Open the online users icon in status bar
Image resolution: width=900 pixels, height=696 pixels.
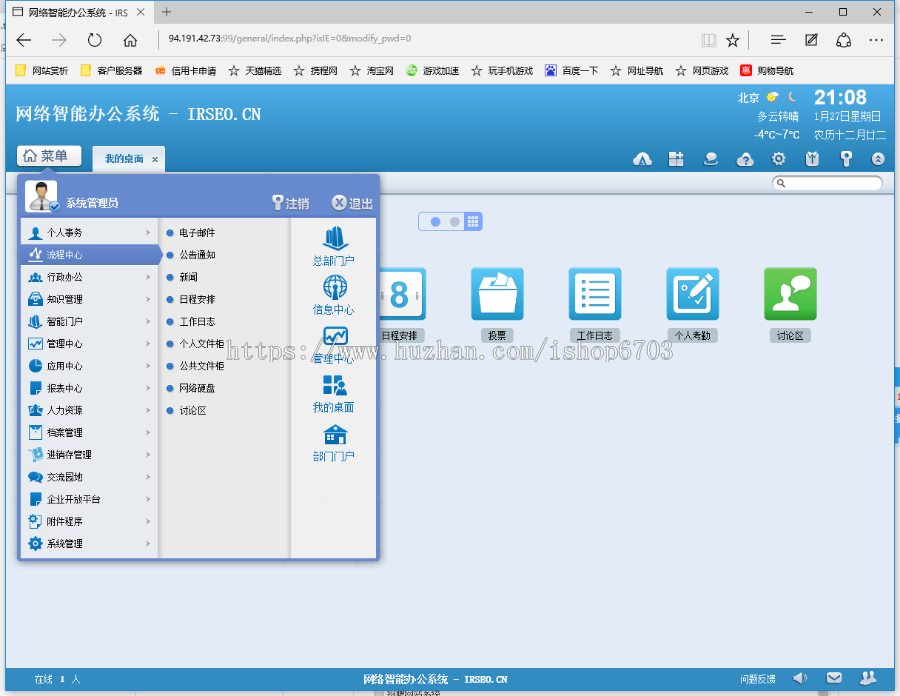(x=867, y=678)
